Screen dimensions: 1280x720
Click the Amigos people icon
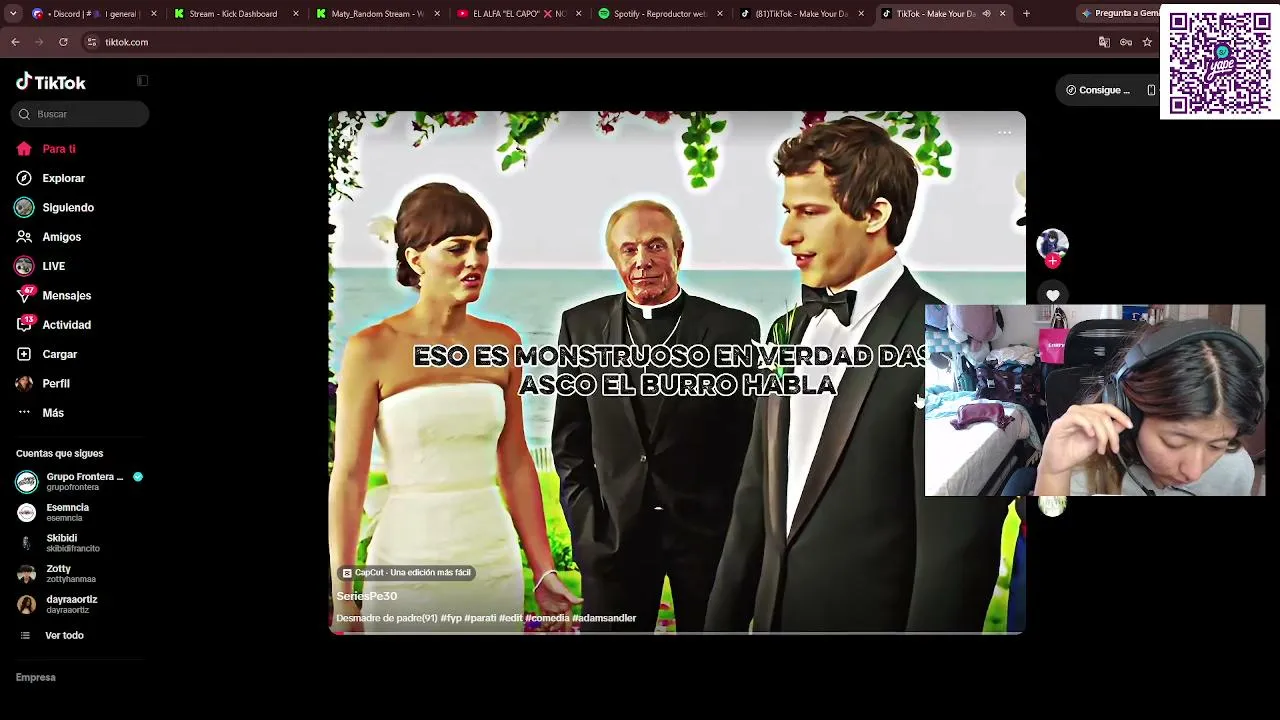24,237
